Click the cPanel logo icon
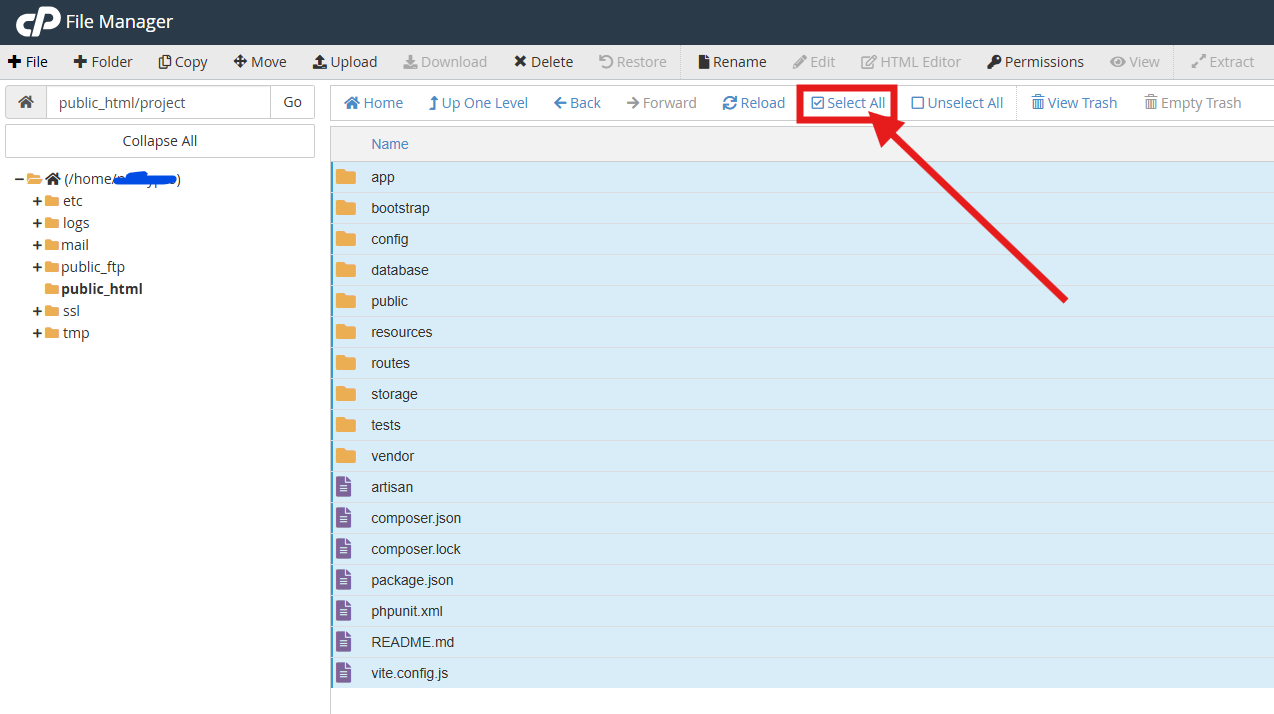This screenshot has height=714, width=1274. (38, 21)
